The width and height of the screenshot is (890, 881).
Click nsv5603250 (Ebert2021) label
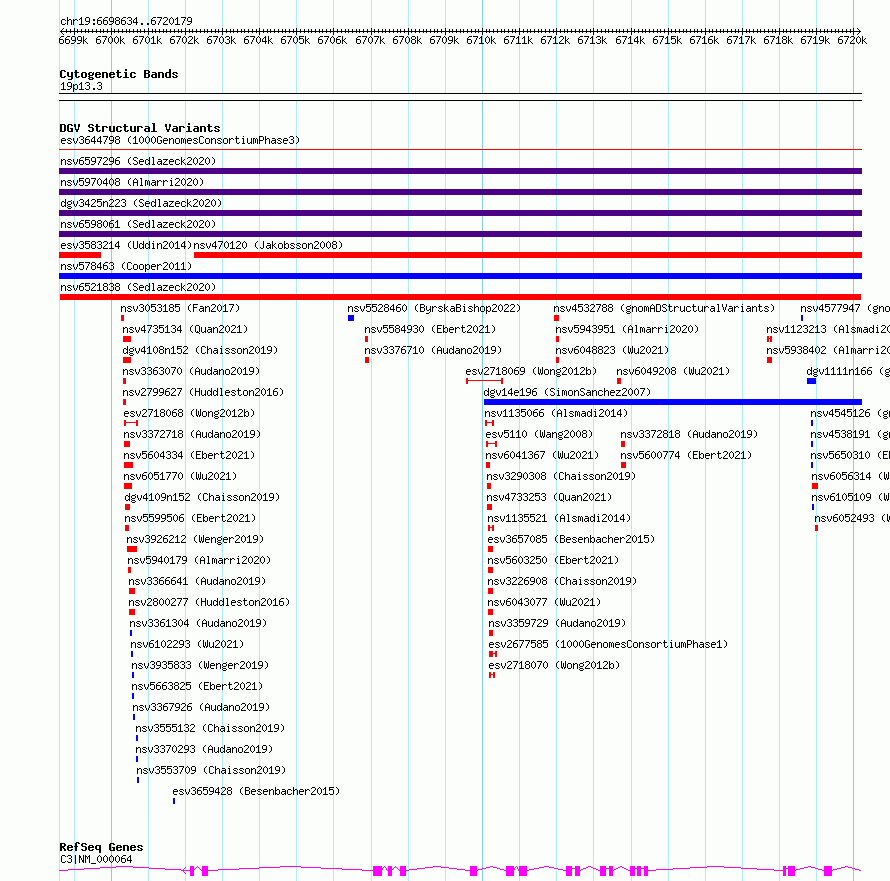[553, 560]
